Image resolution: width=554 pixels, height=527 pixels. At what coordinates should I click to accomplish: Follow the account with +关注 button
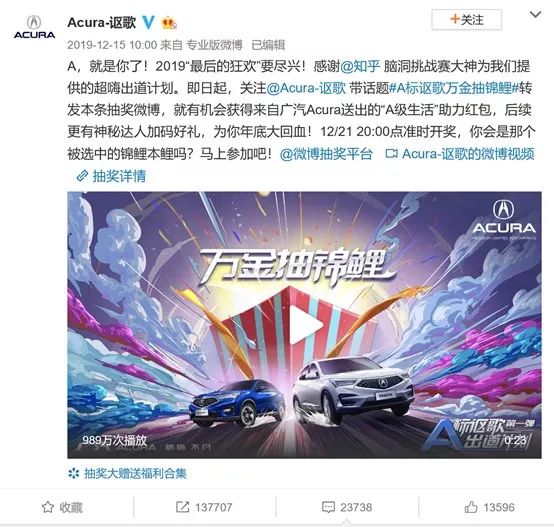466,19
